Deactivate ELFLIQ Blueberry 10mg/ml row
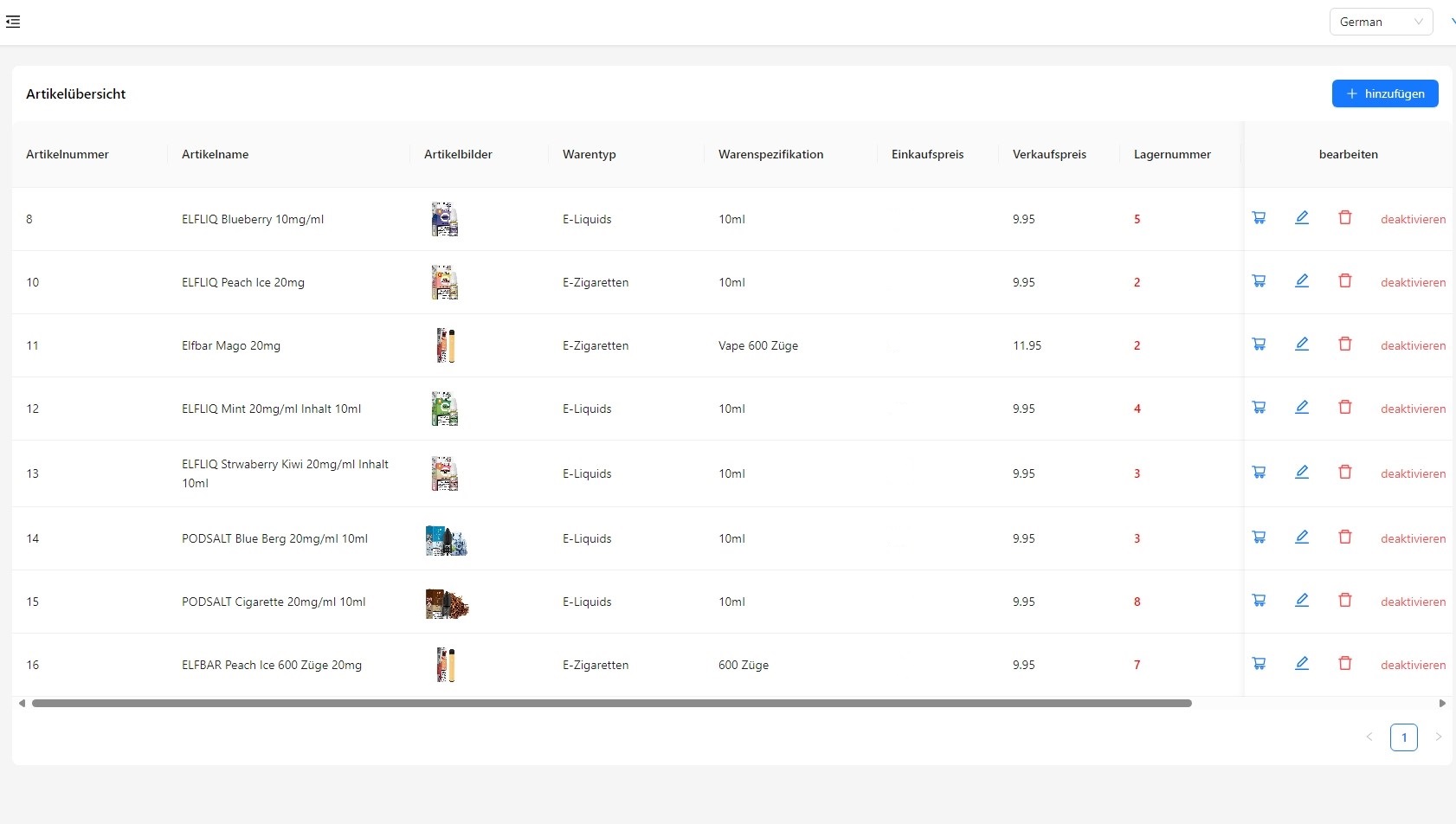 pyautogui.click(x=1413, y=219)
